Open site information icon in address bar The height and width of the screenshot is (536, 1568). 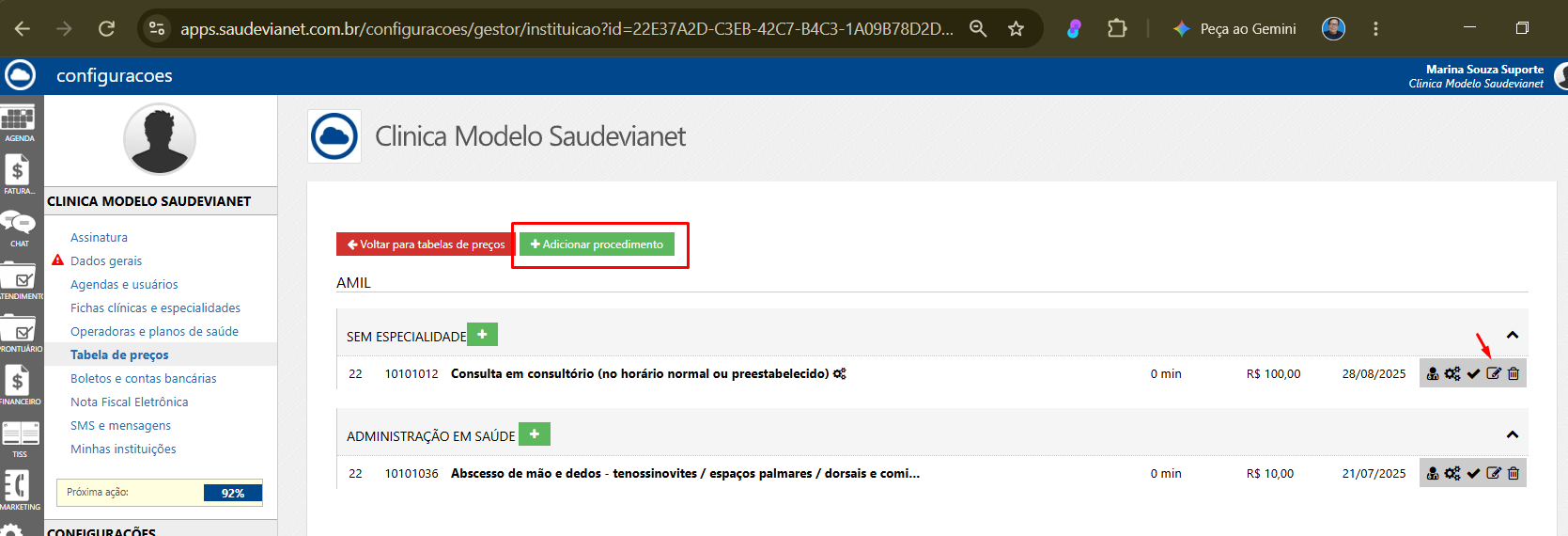(x=158, y=28)
